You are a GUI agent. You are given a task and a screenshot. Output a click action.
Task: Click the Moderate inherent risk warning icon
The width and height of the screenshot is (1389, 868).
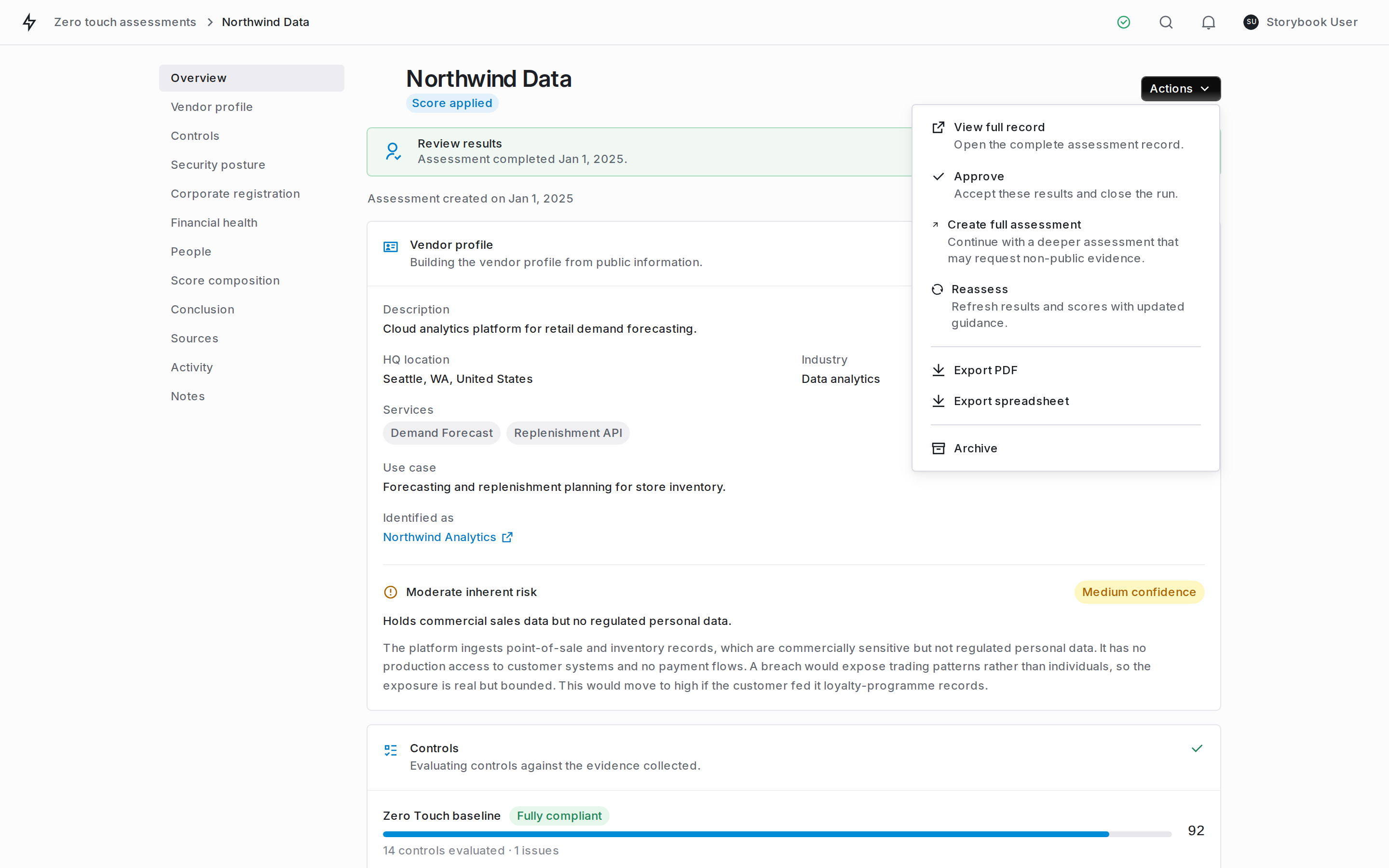click(x=390, y=592)
